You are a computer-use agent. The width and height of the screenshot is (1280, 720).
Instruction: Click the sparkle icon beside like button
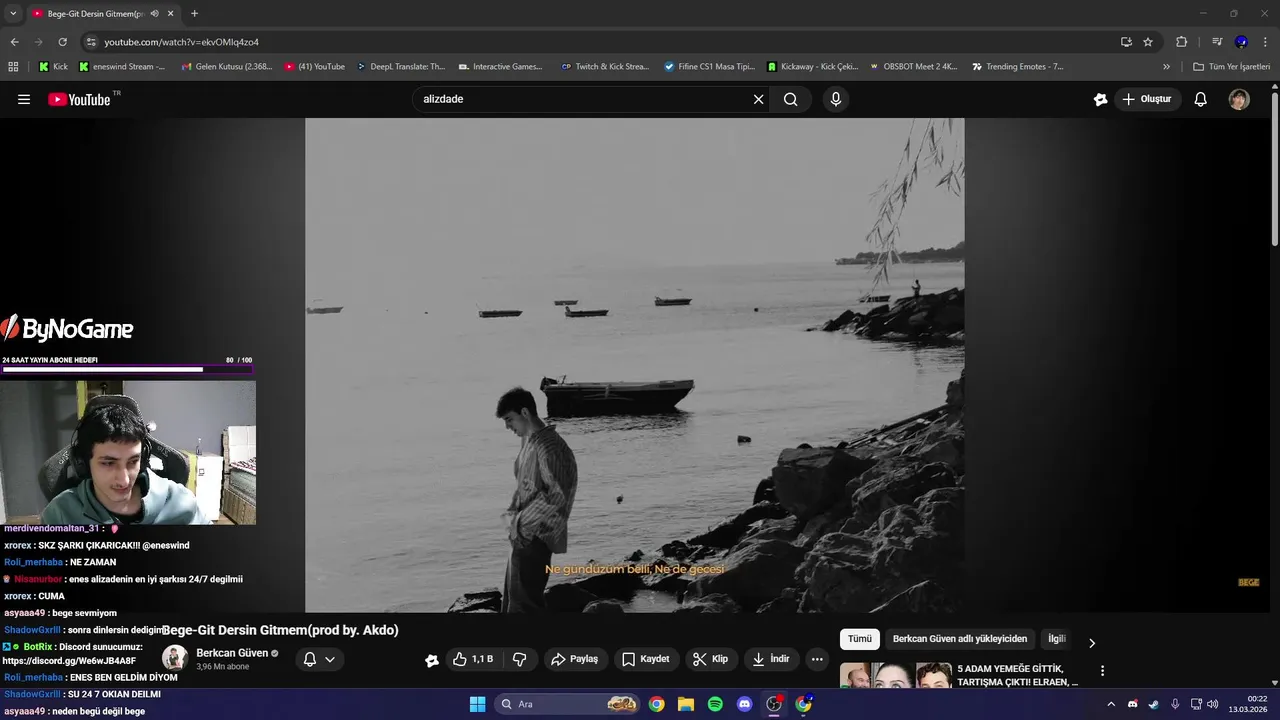432,660
